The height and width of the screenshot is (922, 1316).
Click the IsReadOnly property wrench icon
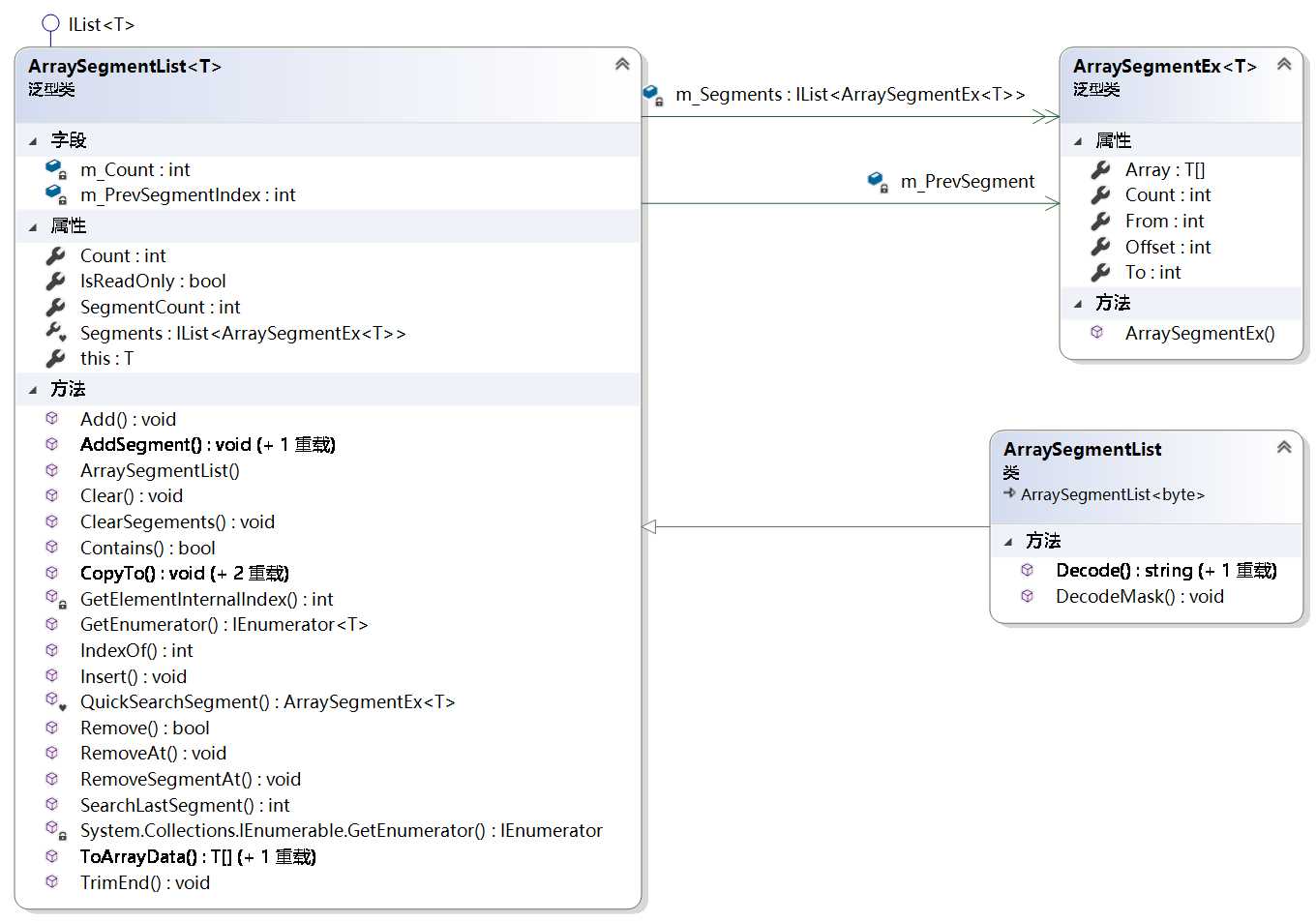tap(55, 281)
